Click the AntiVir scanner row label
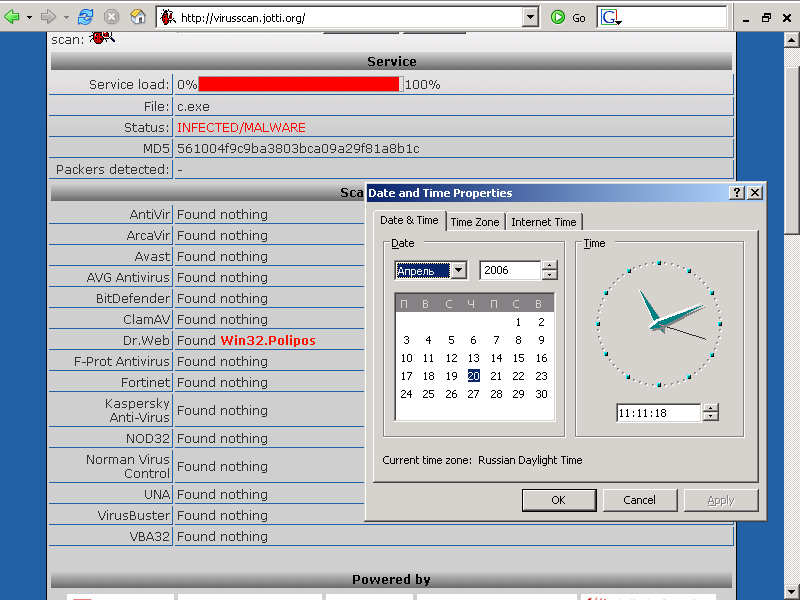This screenshot has width=800, height=600. 149,214
